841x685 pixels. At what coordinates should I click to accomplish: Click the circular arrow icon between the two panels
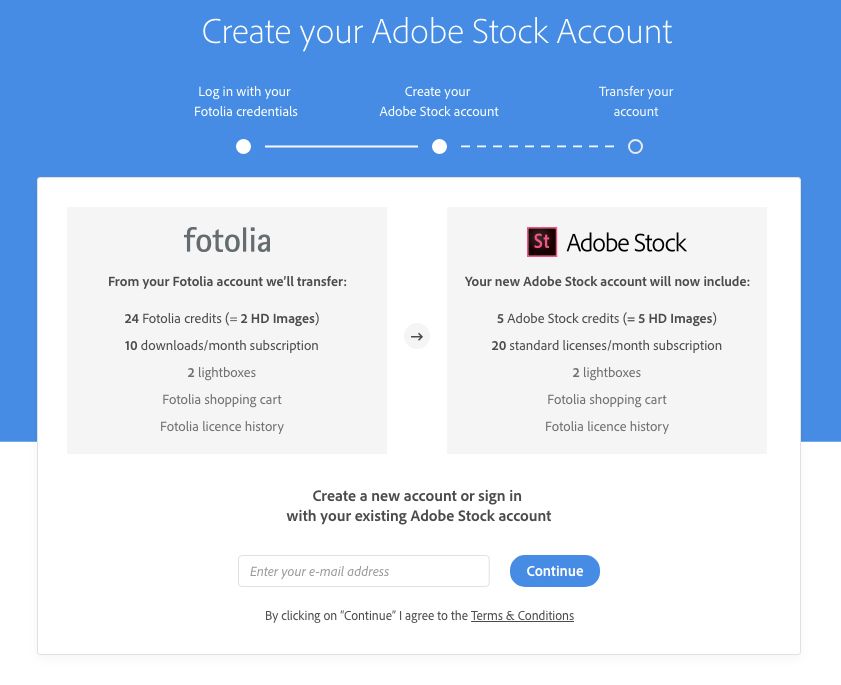tap(417, 336)
